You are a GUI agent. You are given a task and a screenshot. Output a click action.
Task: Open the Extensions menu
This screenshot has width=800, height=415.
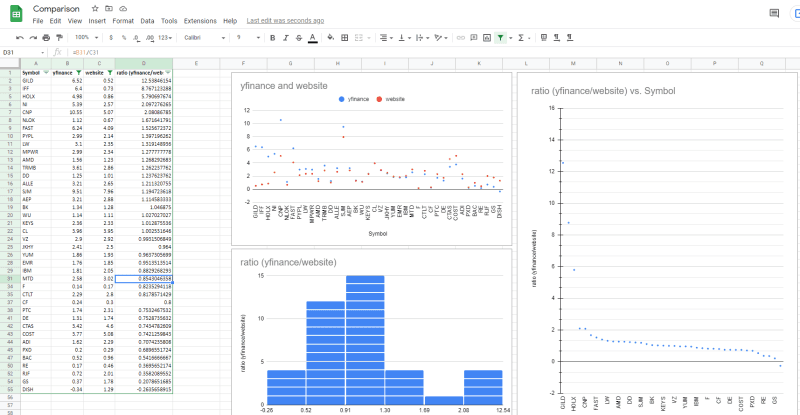(200, 20)
